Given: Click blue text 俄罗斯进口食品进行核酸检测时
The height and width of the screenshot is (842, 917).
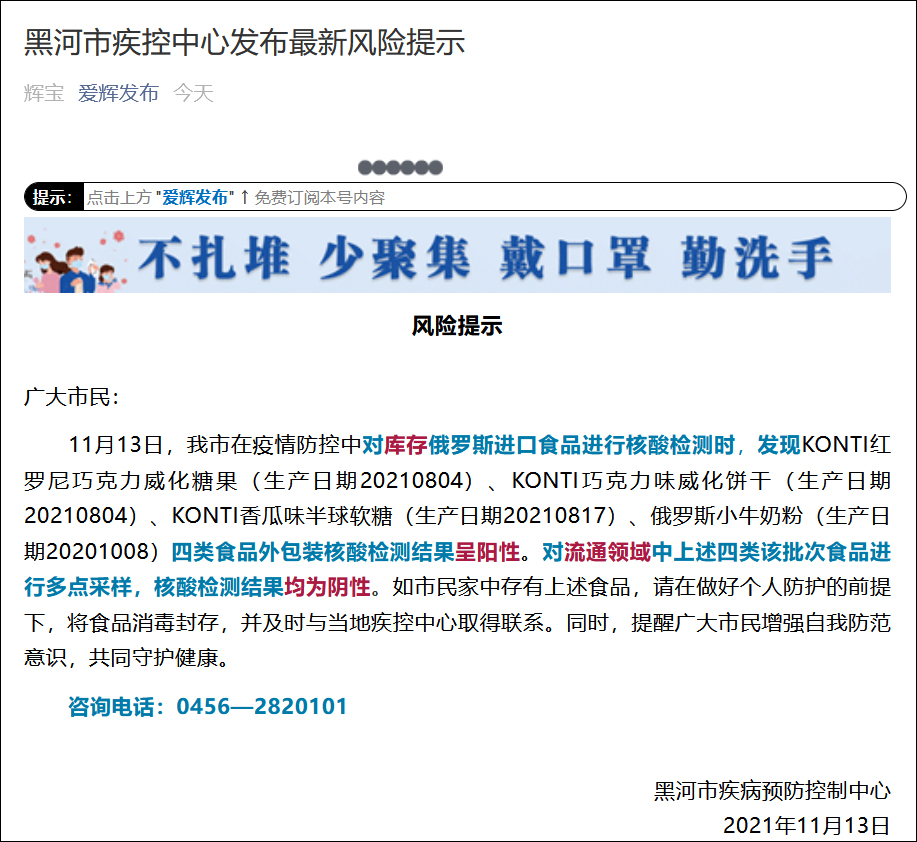Looking at the screenshot, I should pyautogui.click(x=582, y=445).
